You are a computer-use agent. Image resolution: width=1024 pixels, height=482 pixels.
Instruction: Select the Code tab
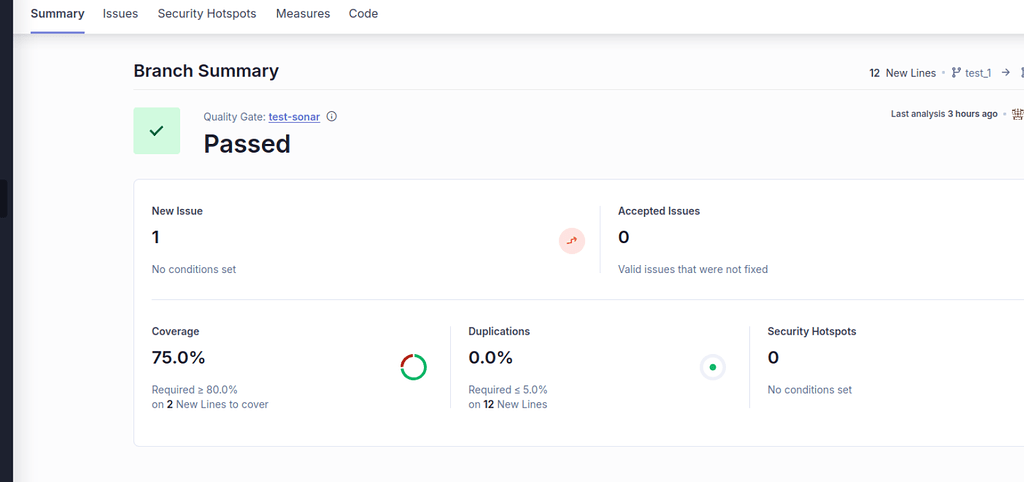[x=363, y=14]
